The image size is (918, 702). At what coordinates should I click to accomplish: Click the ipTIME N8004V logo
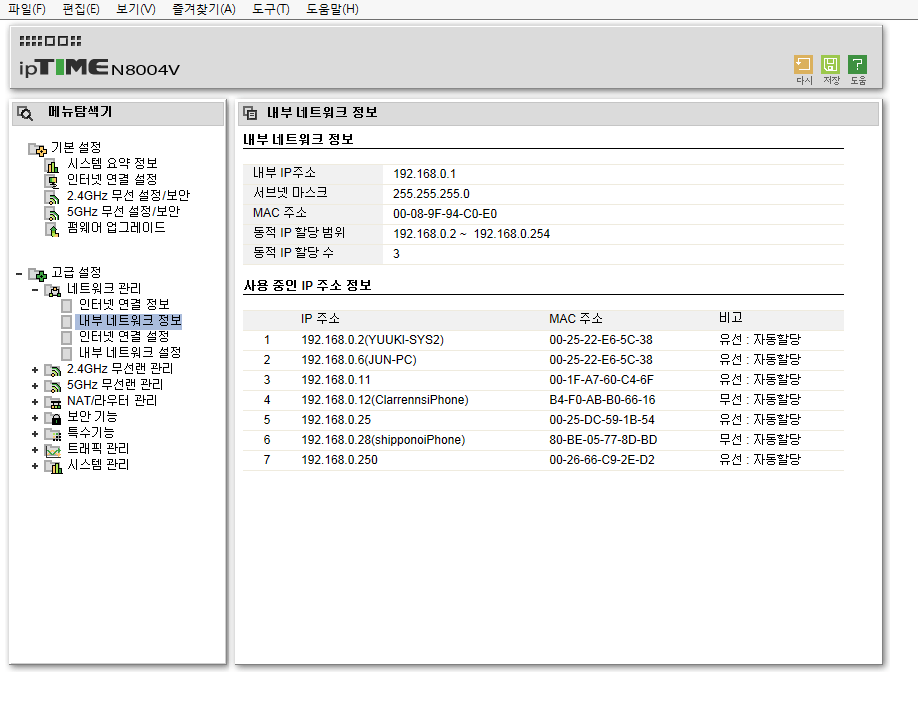click(x=100, y=67)
